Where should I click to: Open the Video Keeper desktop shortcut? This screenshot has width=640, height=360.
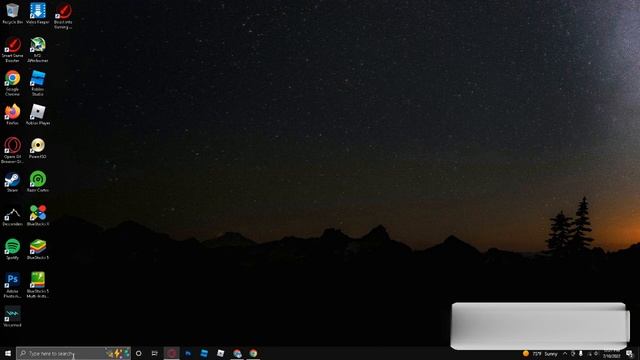click(x=38, y=14)
